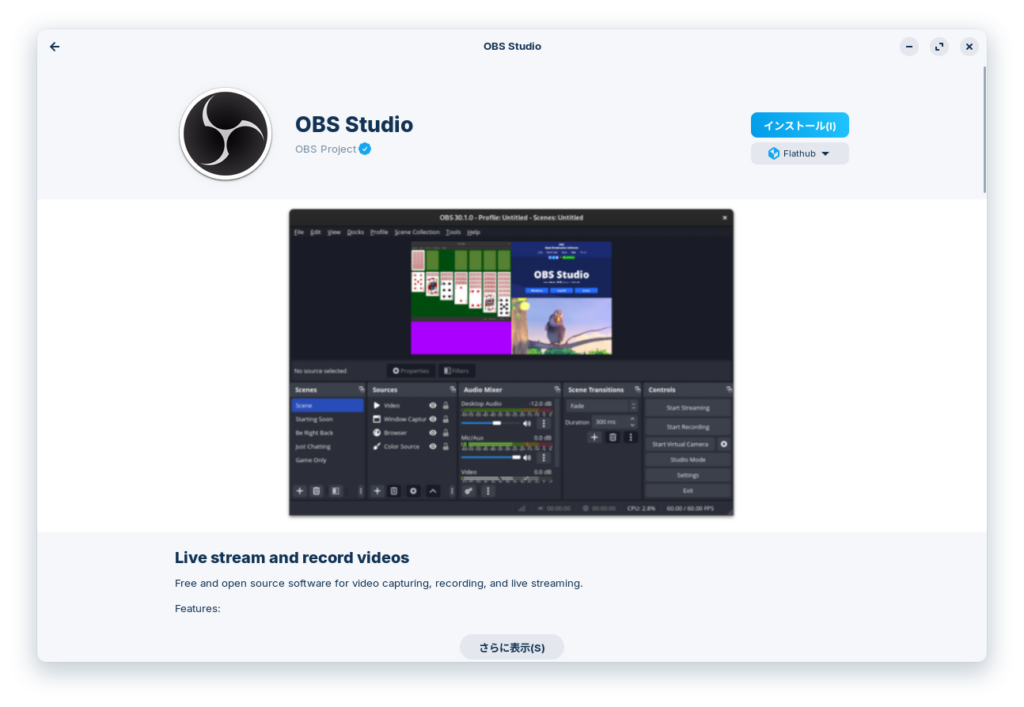Screen dimensions: 1024x707
Task: Open the Docks menu
Action: (355, 232)
